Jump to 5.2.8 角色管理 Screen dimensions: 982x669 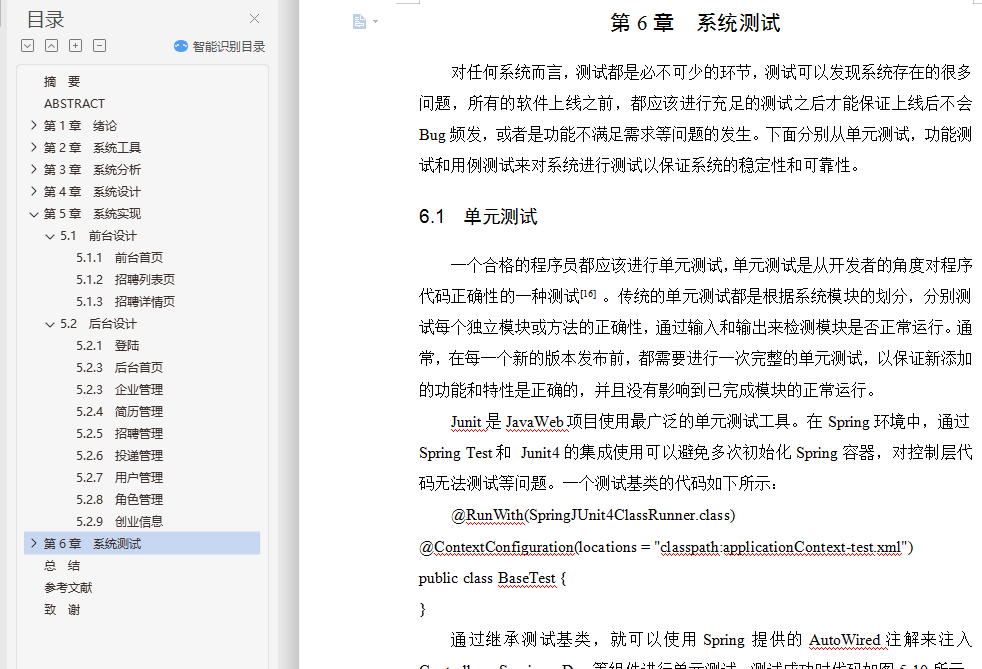point(120,499)
